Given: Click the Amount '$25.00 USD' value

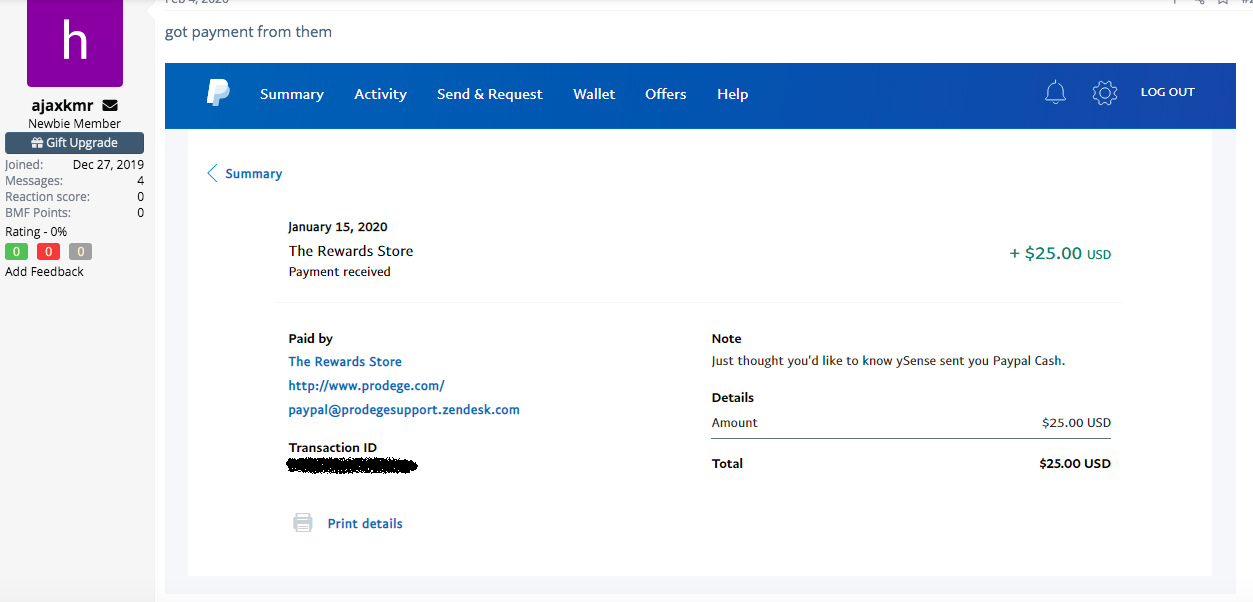Looking at the screenshot, I should coord(1076,423).
